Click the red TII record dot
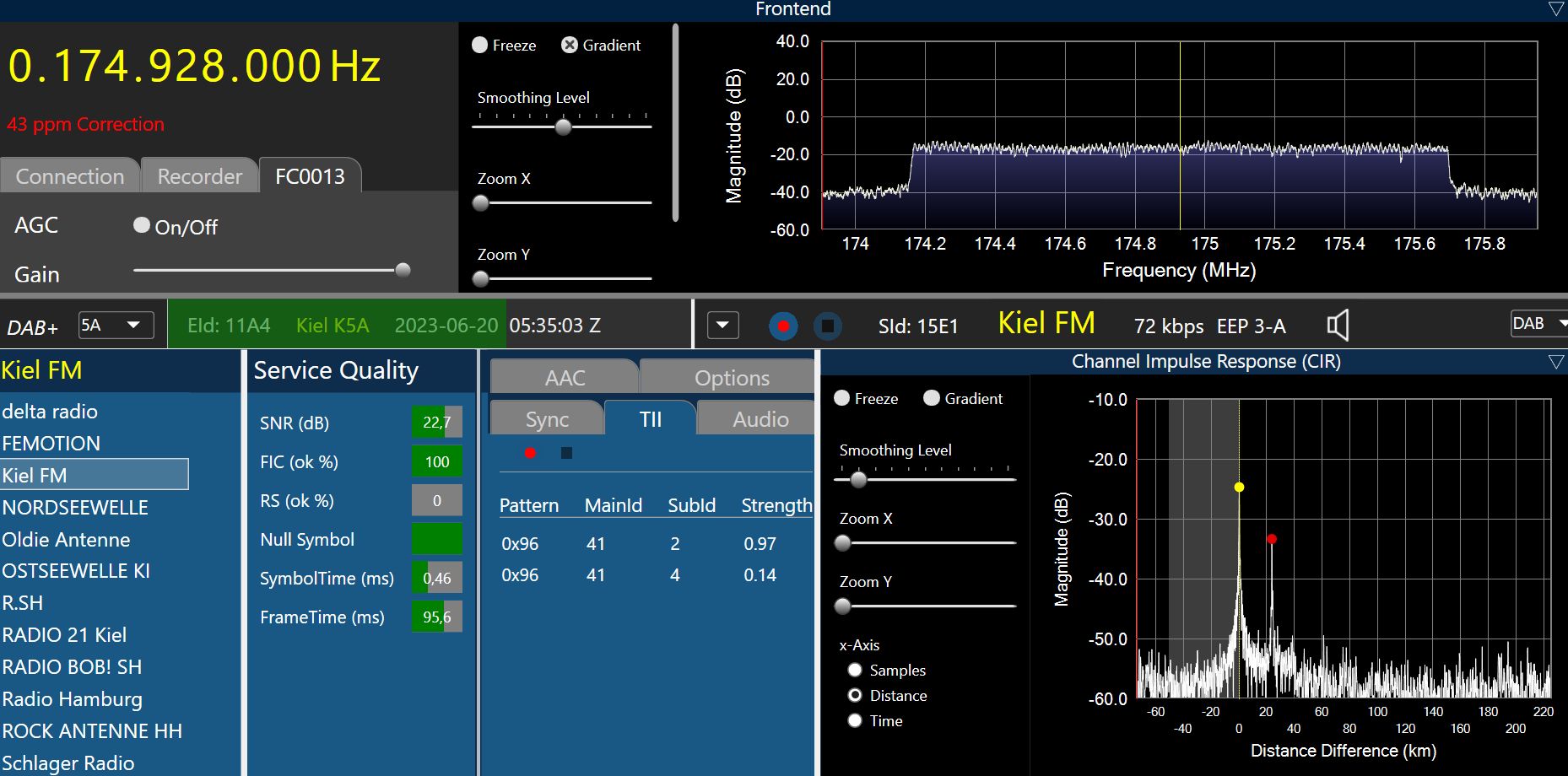The image size is (1568, 776). [530, 453]
